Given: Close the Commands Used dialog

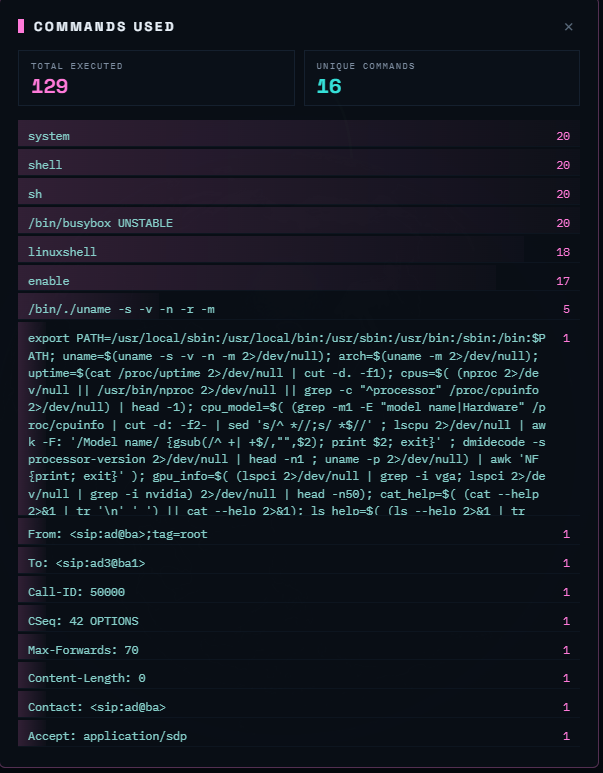Looking at the screenshot, I should [568, 27].
